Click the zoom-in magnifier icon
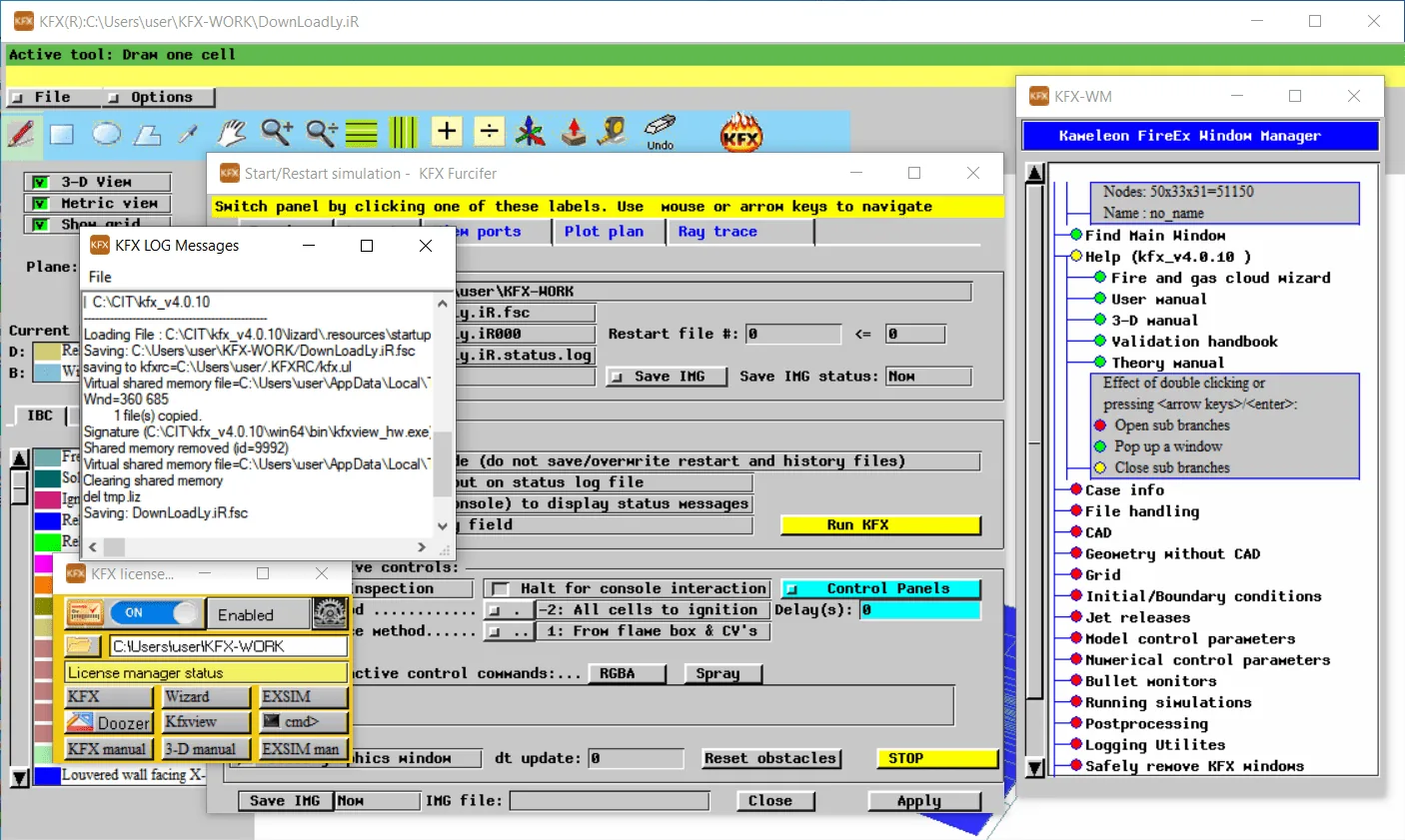Image resolution: width=1405 pixels, height=840 pixels. [x=277, y=132]
